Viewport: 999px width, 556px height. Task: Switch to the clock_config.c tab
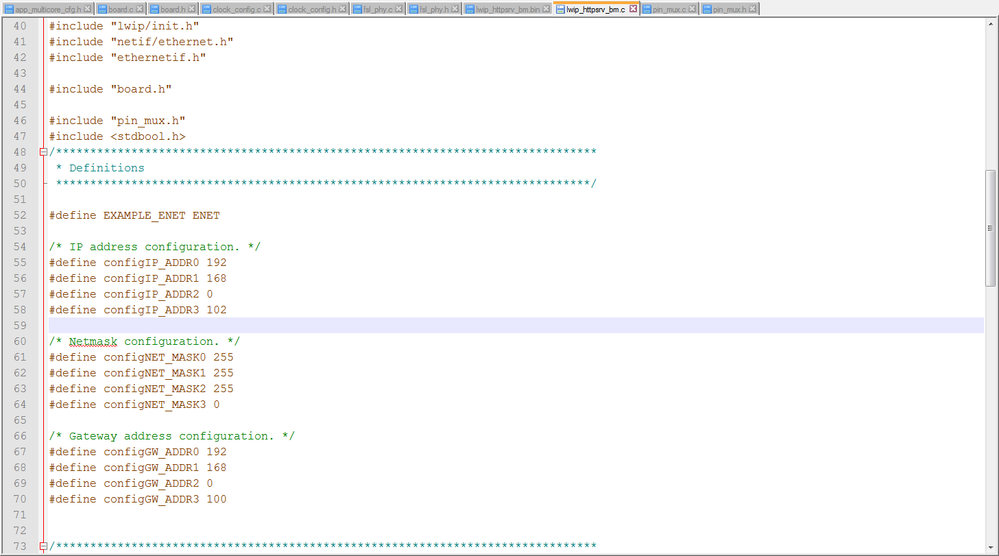tap(236, 9)
